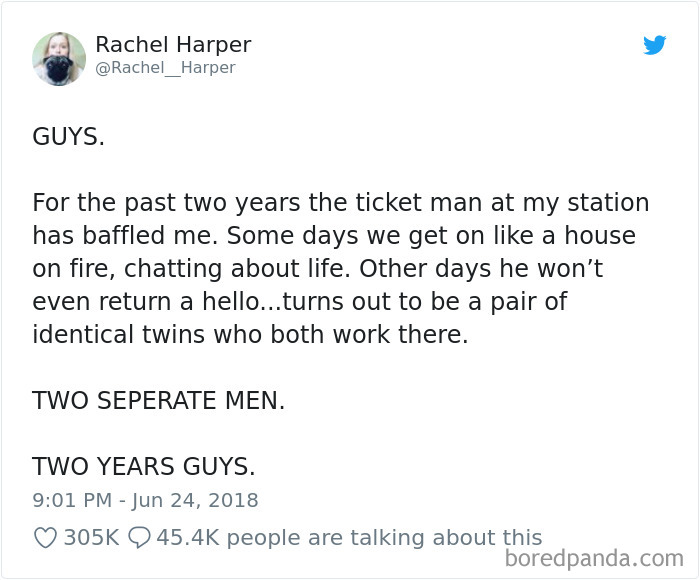
Task: Visit the @Rachel__Harper handle link
Action: [165, 68]
